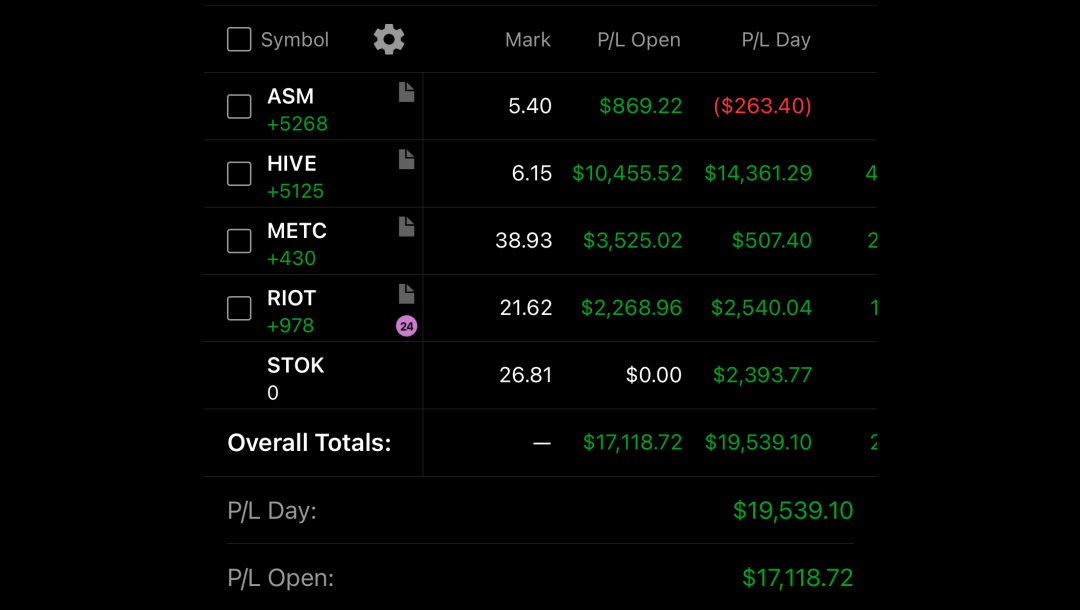Screen dimensions: 1080x610
Task: Sort by the Mark column header
Action: click(528, 40)
